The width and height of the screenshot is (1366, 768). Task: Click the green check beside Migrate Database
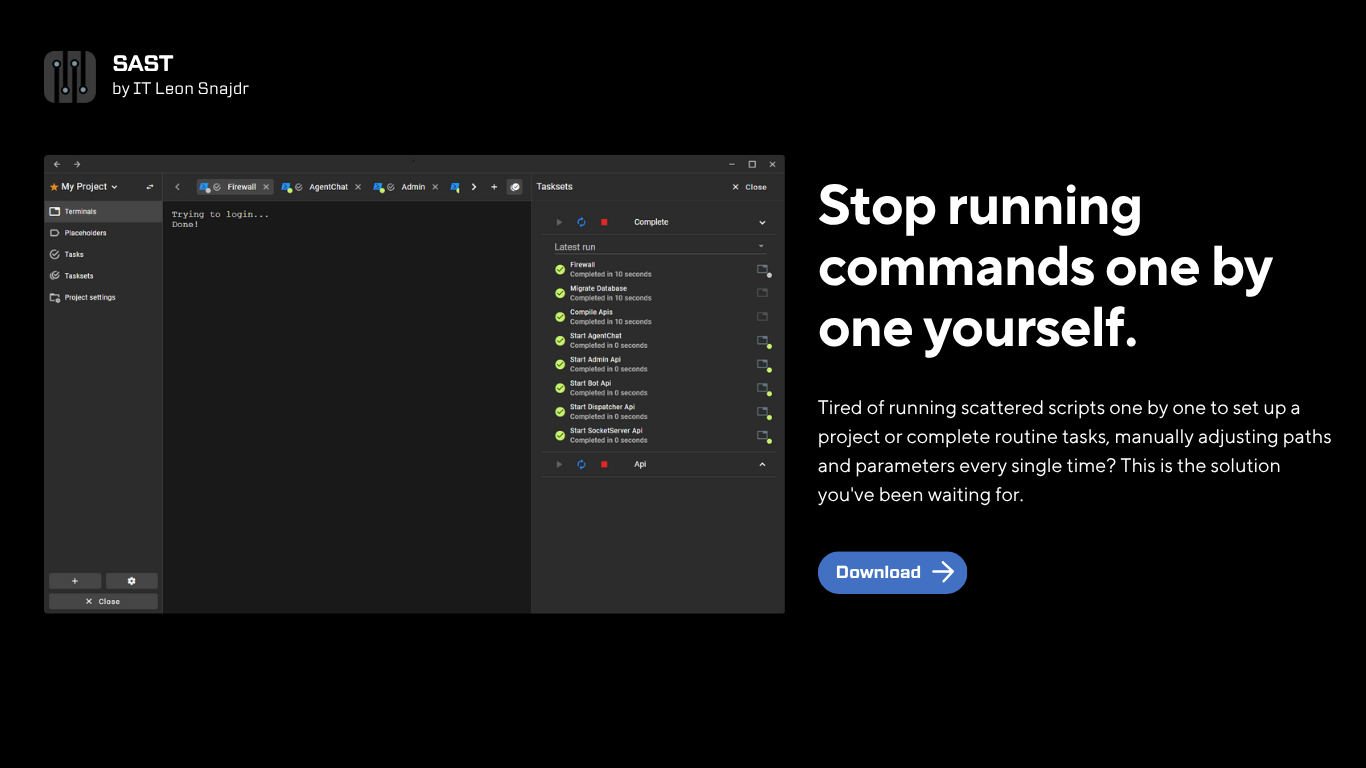click(560, 293)
